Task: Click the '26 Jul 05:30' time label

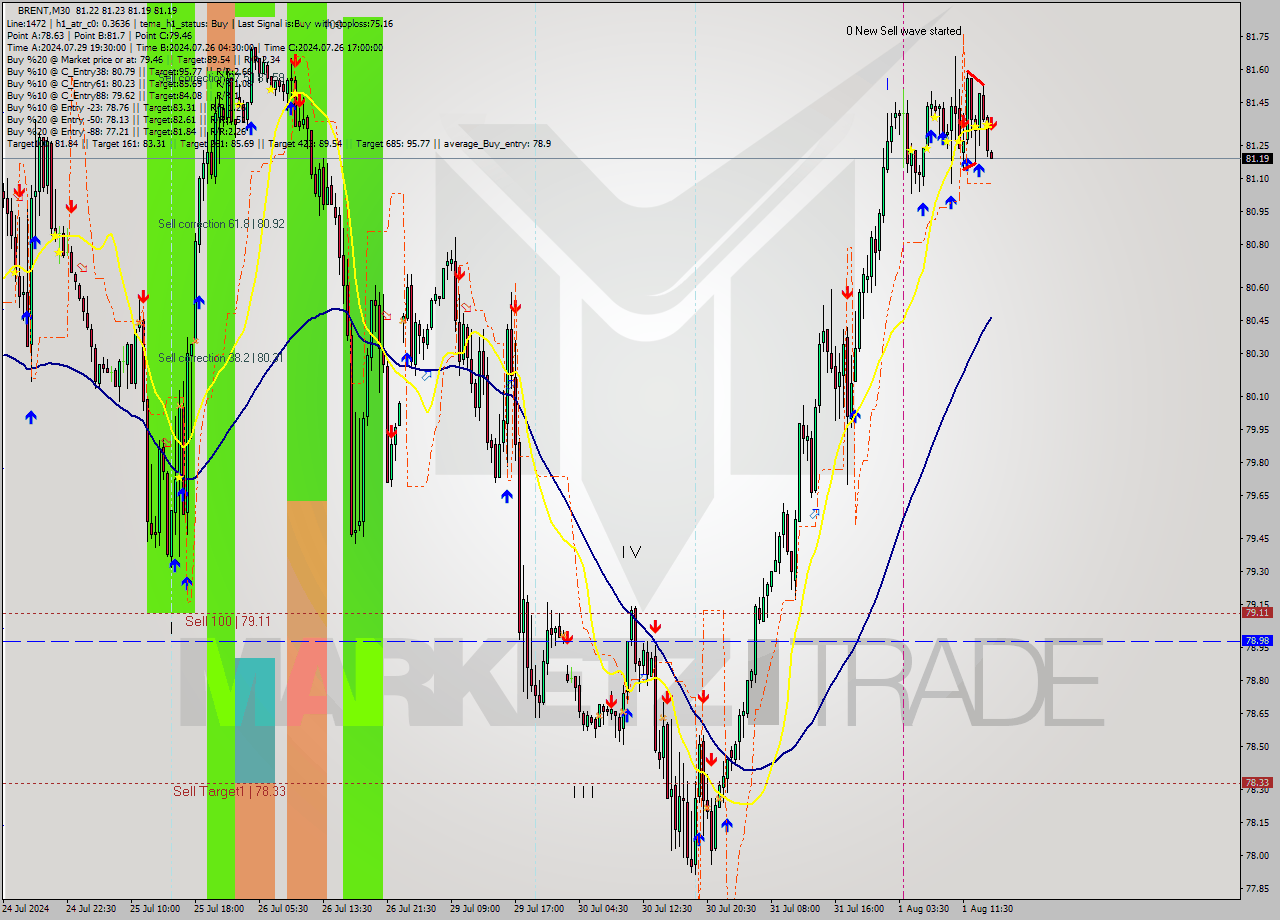Action: [x=283, y=909]
